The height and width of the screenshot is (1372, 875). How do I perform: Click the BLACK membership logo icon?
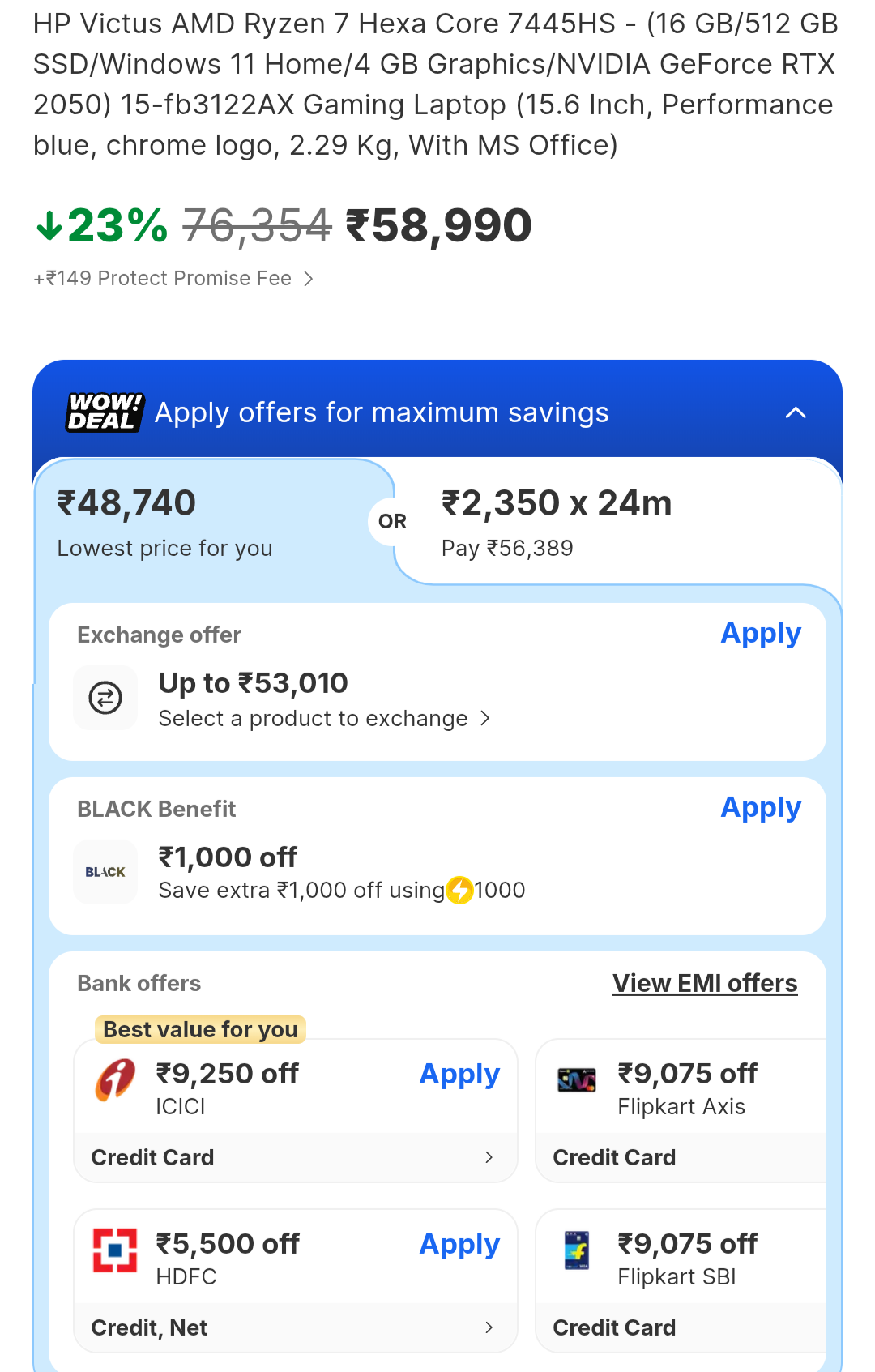pos(105,872)
